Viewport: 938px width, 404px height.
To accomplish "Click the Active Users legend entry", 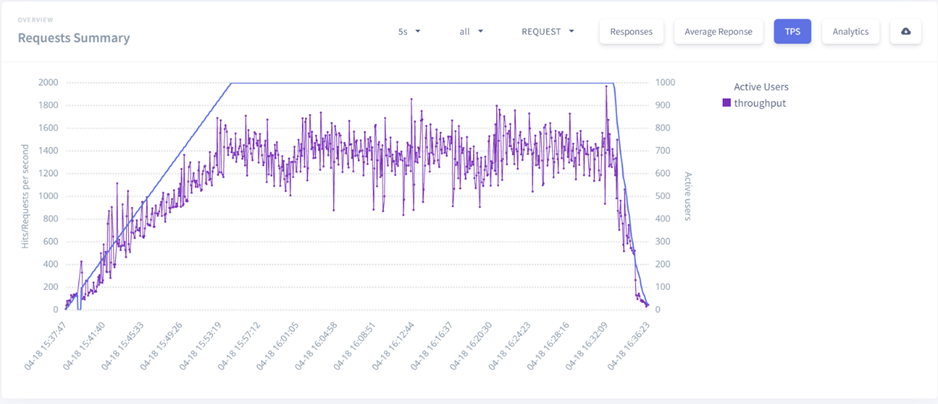I will click(761, 87).
